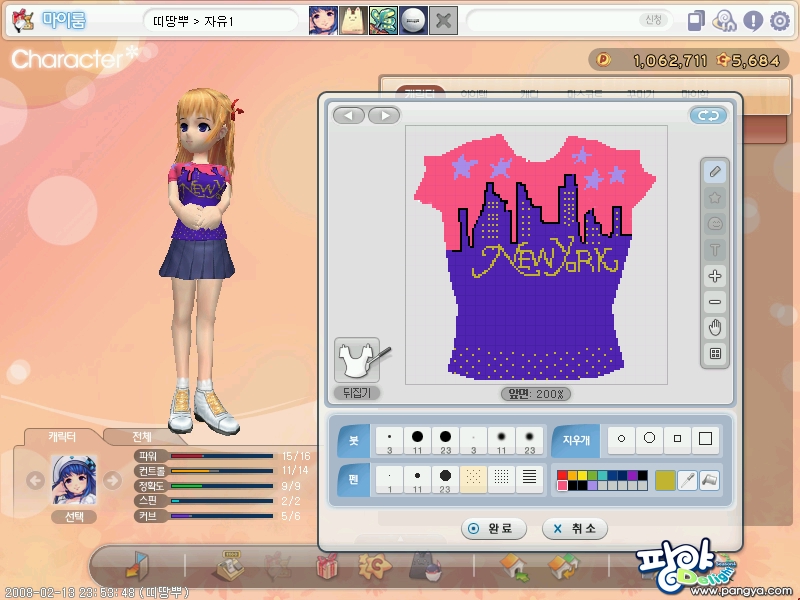Pick the teal palette swatch
This screenshot has width=800, height=600.
[x=602, y=476]
